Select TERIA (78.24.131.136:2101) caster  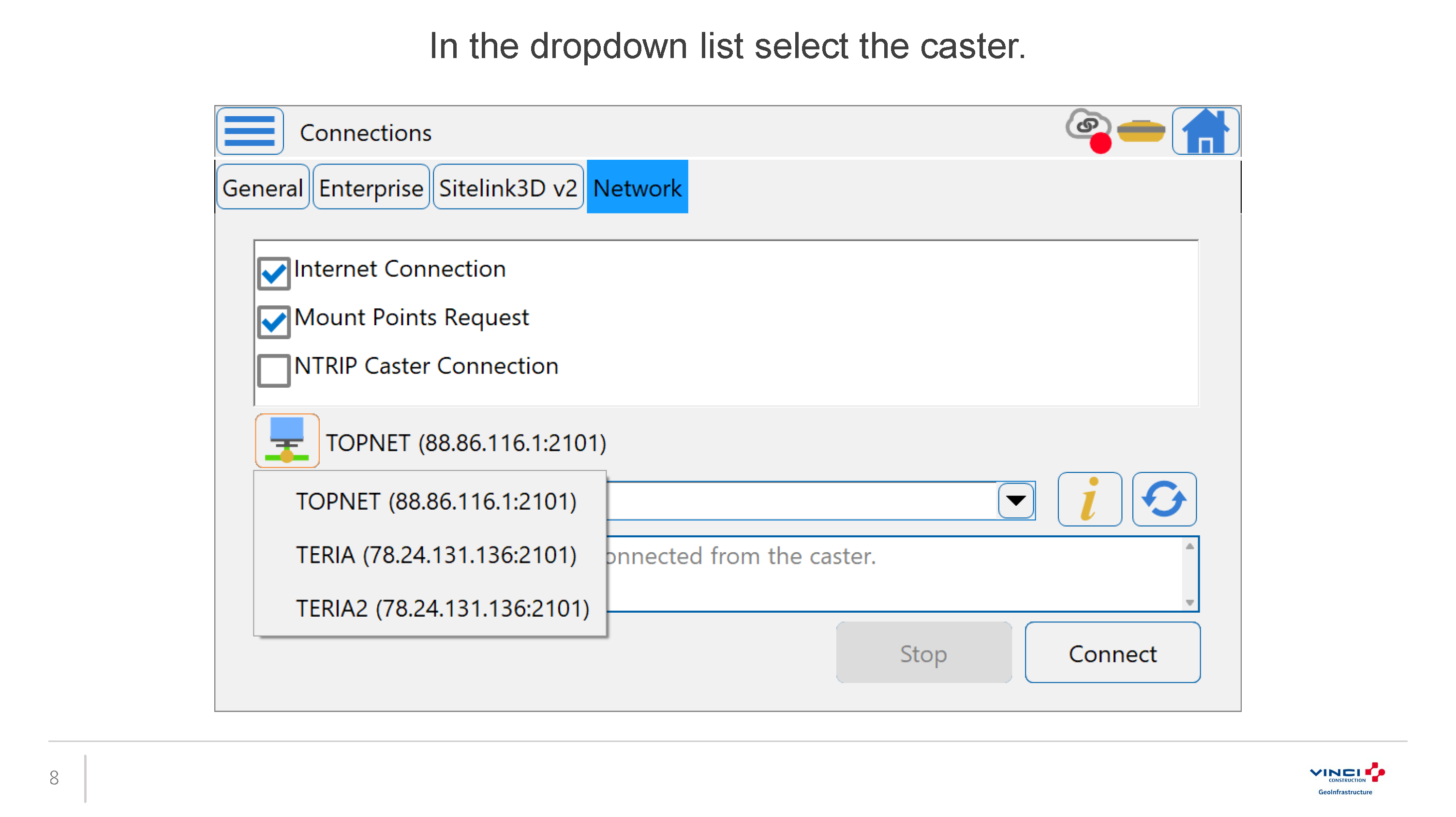coord(436,555)
